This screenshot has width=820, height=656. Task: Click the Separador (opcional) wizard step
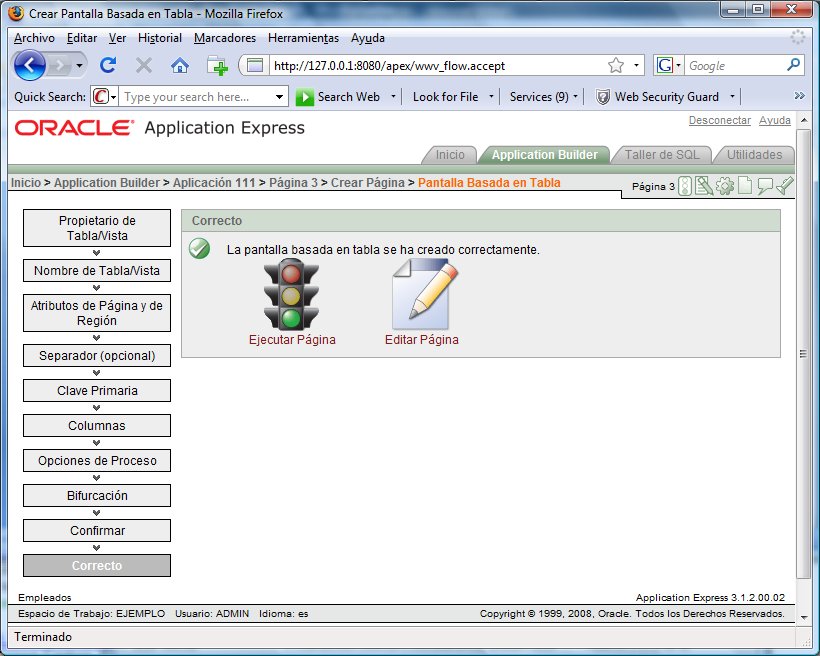tap(97, 356)
